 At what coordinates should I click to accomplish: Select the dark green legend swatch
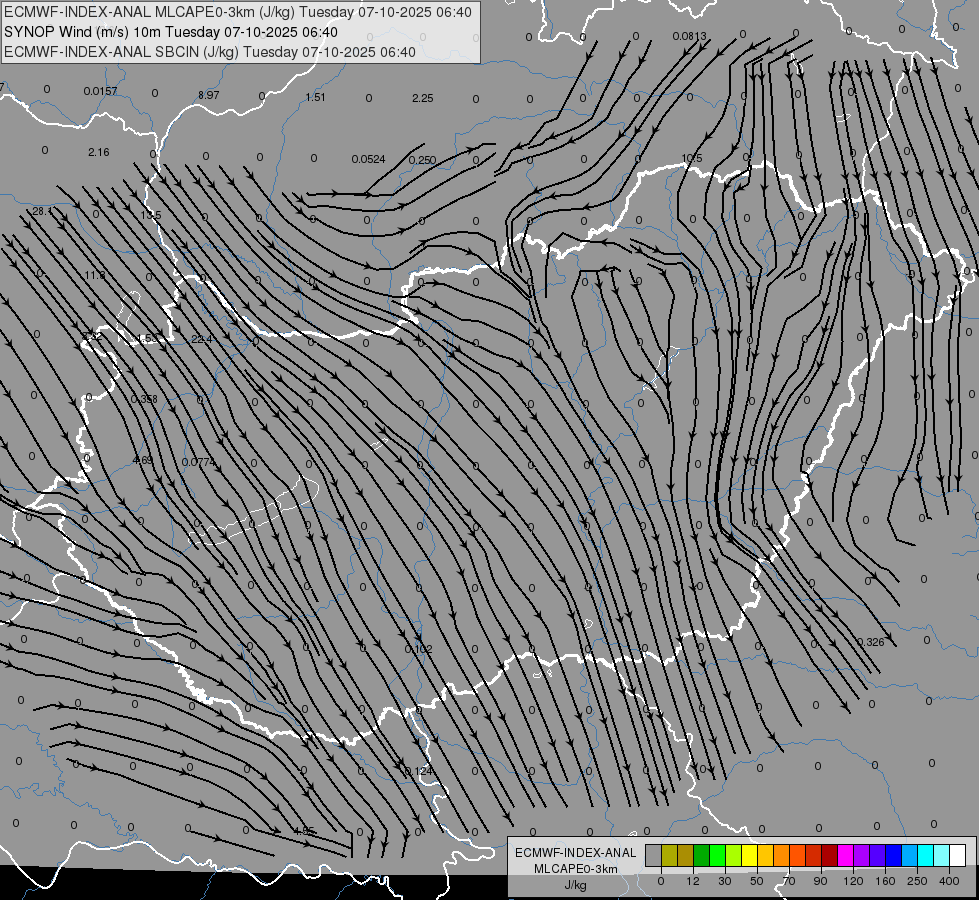[702, 856]
